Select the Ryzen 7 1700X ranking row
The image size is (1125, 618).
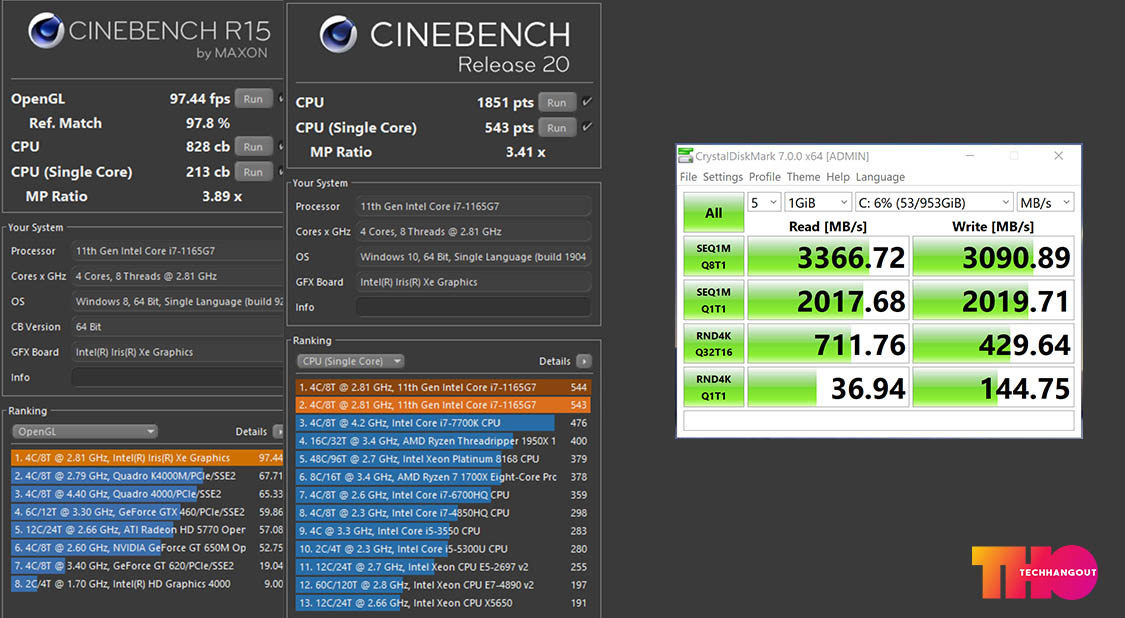pyautogui.click(x=443, y=477)
